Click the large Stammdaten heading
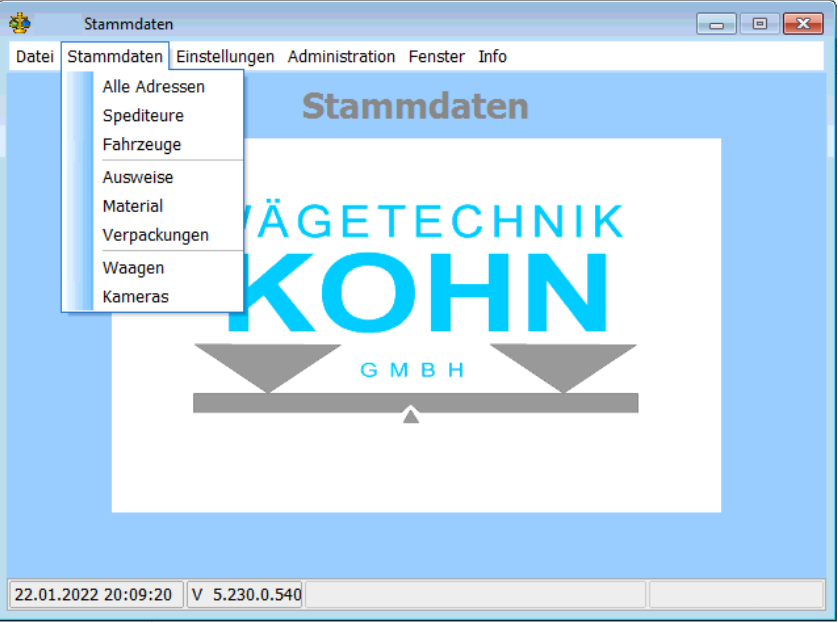Image resolution: width=838 pixels, height=623 pixels. coord(415,106)
